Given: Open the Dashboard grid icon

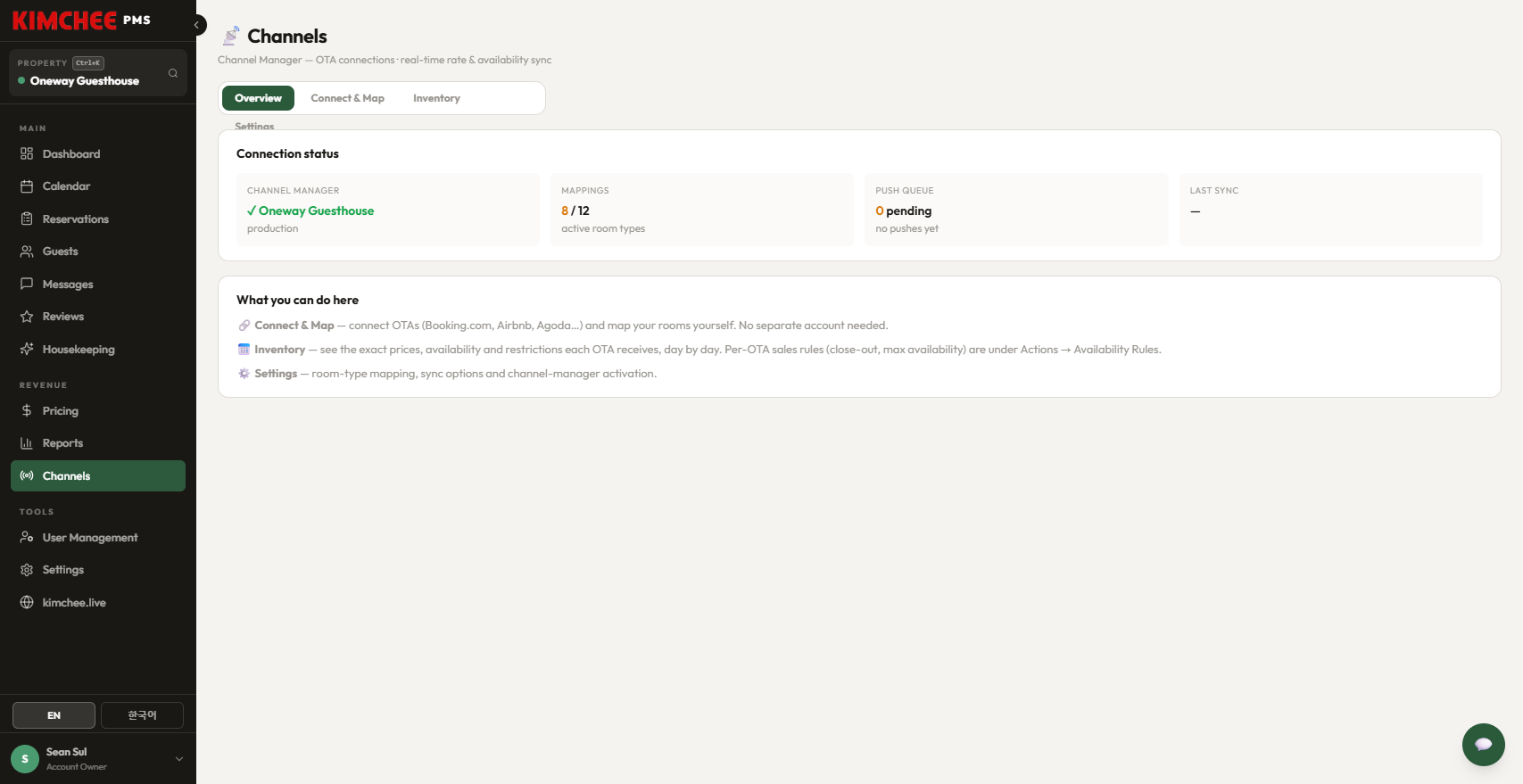Looking at the screenshot, I should click(x=27, y=154).
